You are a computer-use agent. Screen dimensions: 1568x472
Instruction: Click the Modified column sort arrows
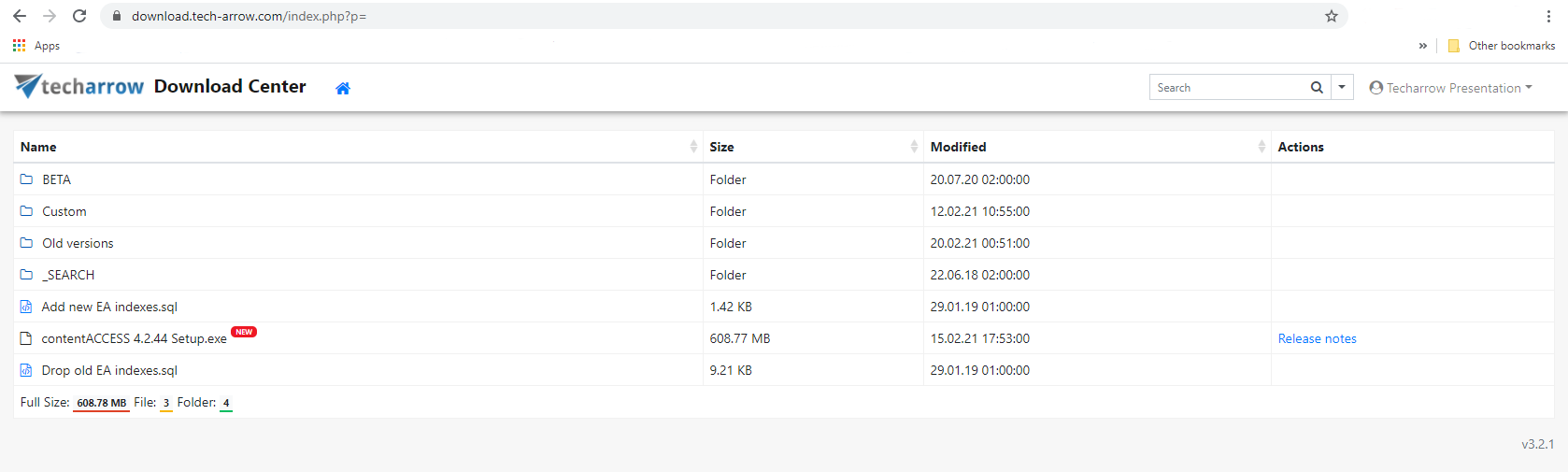pos(1262,147)
